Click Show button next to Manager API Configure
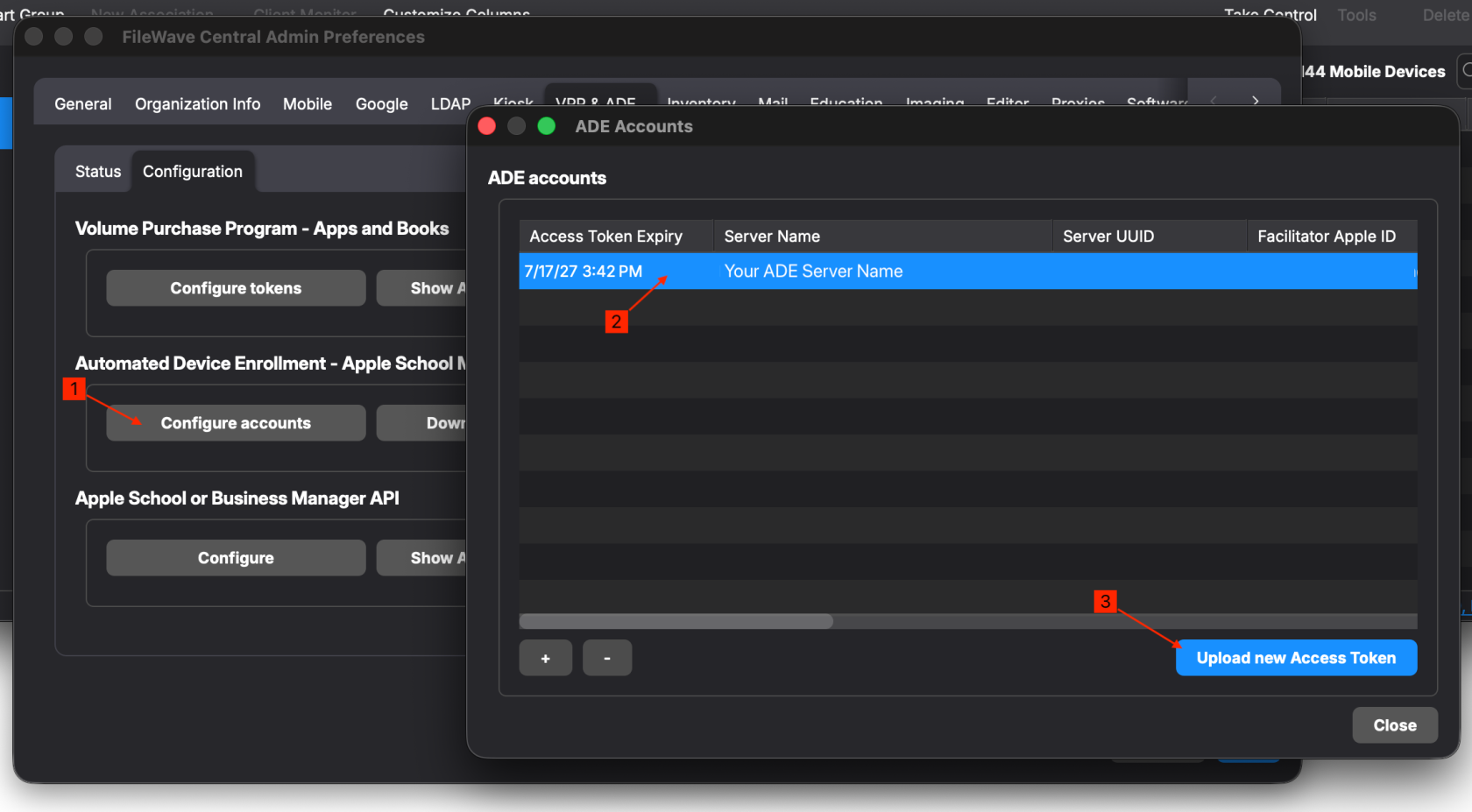Image resolution: width=1472 pixels, height=812 pixels. [422, 558]
